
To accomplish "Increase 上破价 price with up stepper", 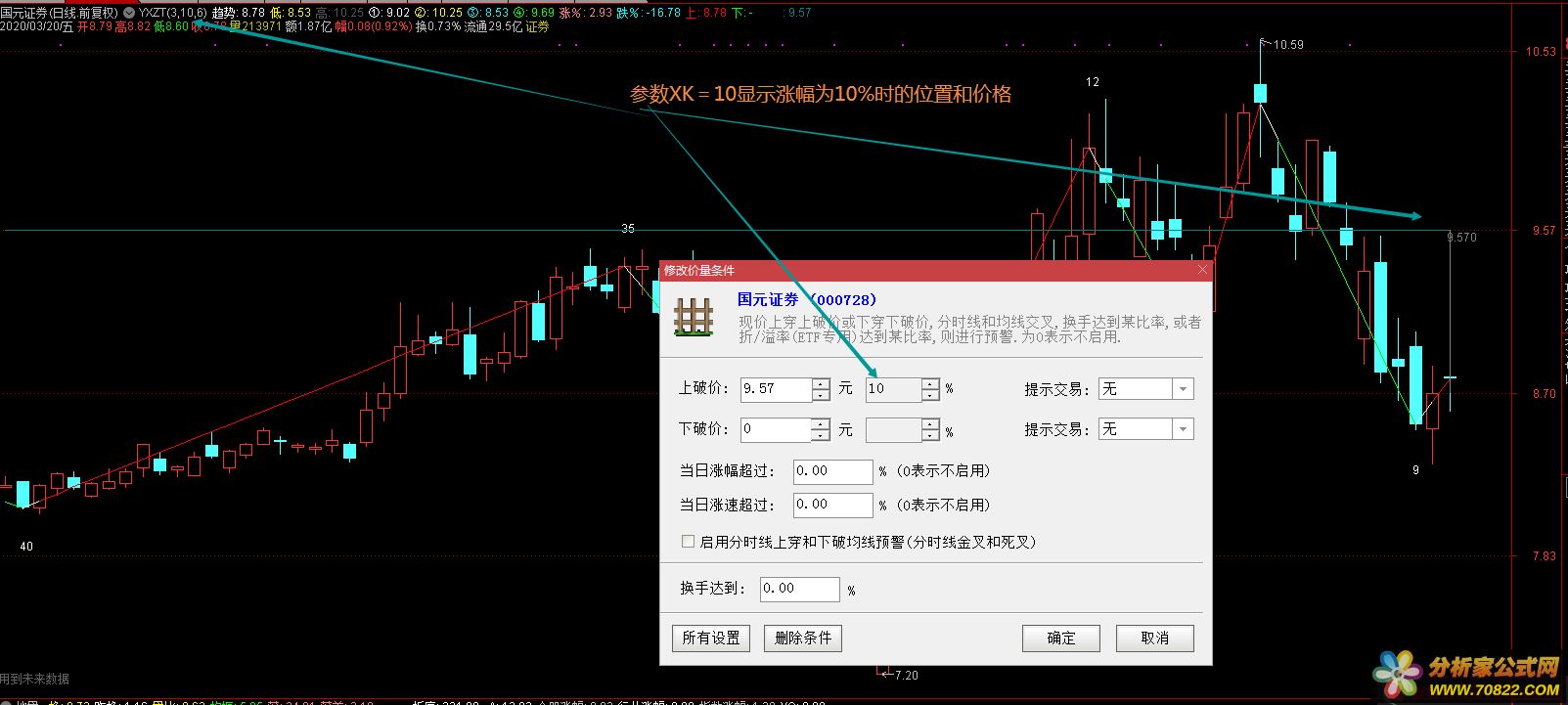I will pyautogui.click(x=821, y=384).
